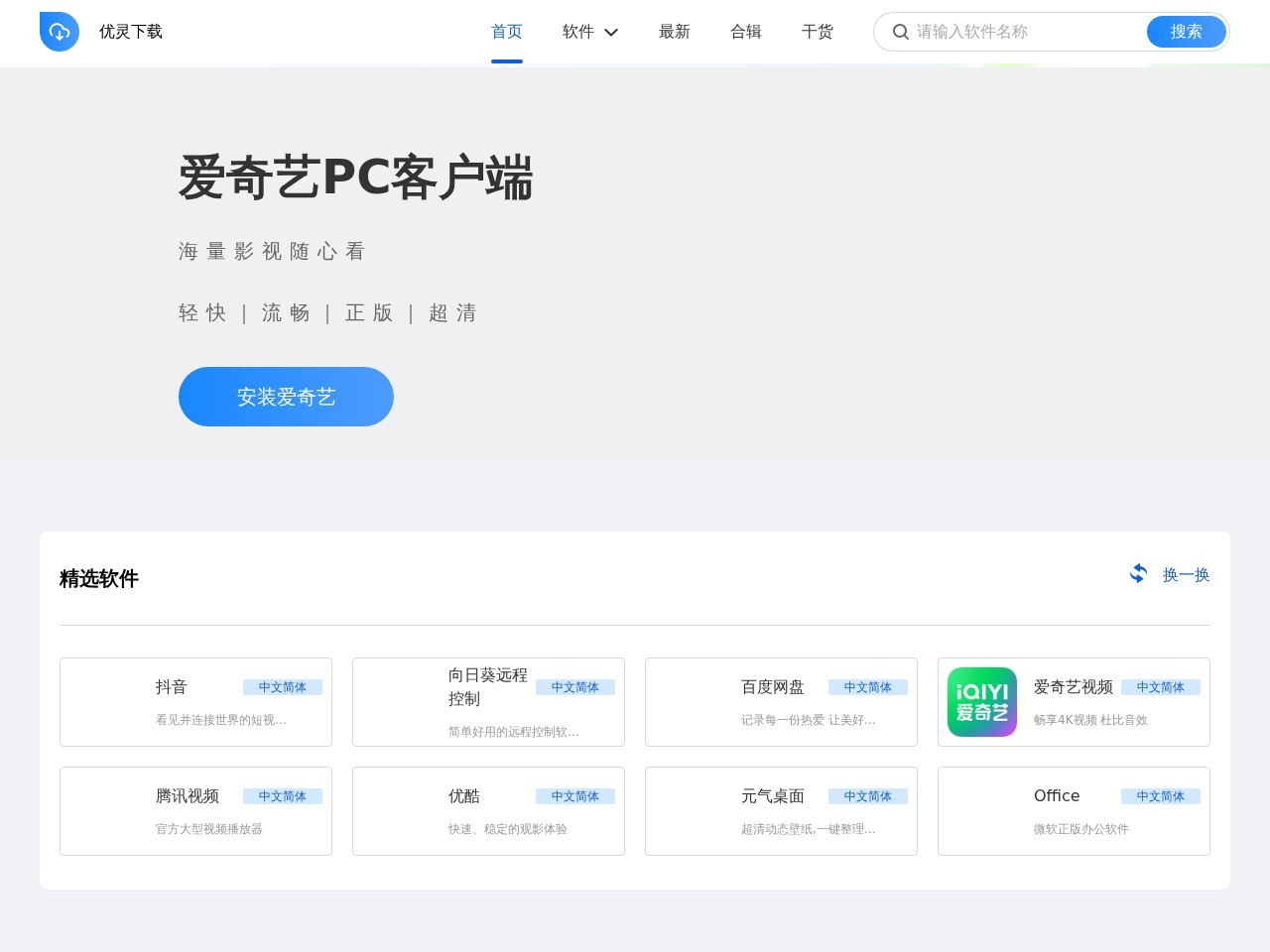Select the 合辑 navigation item
The image size is (1270, 952).
pos(745,32)
